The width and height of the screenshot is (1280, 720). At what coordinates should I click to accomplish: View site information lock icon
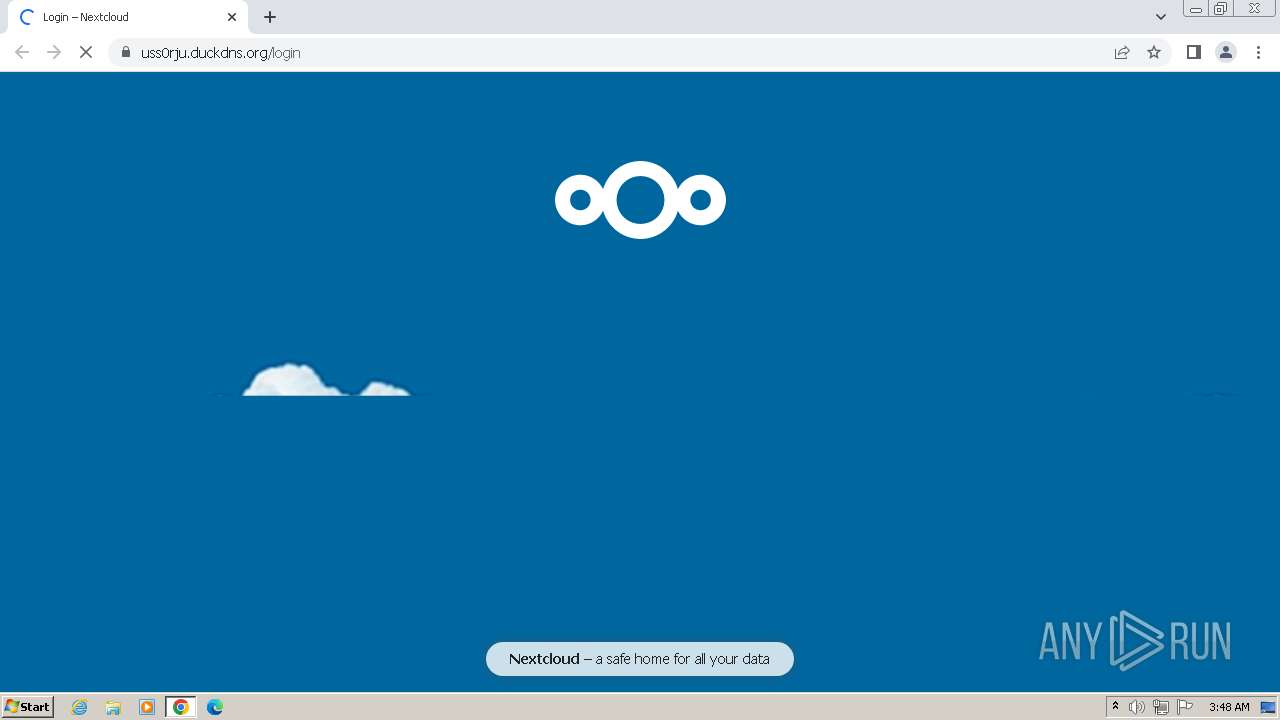pos(126,52)
